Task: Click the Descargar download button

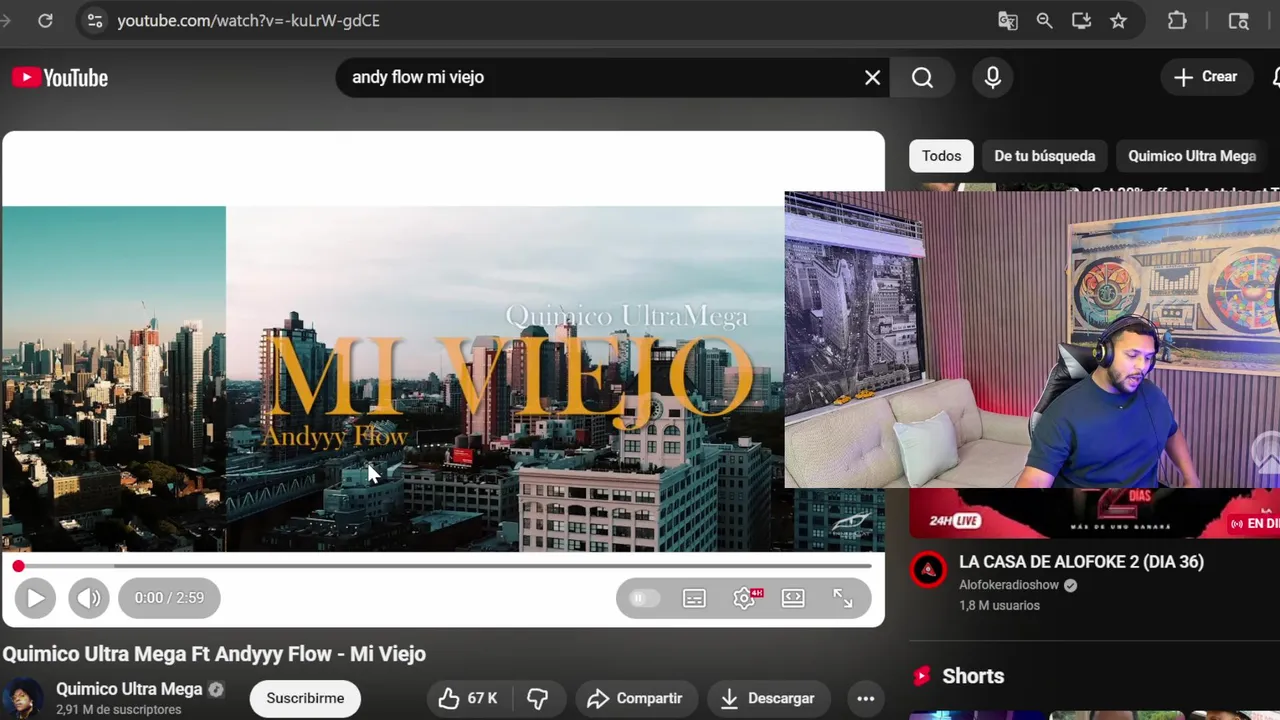Action: [x=767, y=698]
